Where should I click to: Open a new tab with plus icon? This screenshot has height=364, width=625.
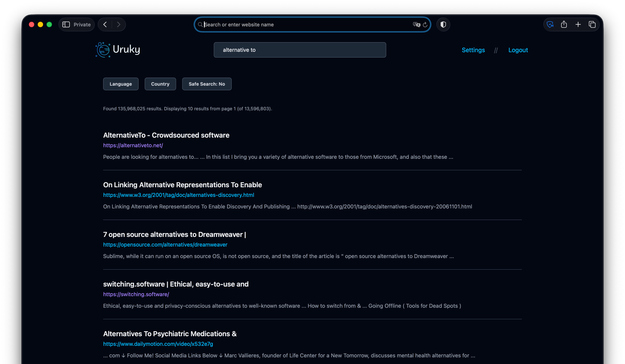578,24
